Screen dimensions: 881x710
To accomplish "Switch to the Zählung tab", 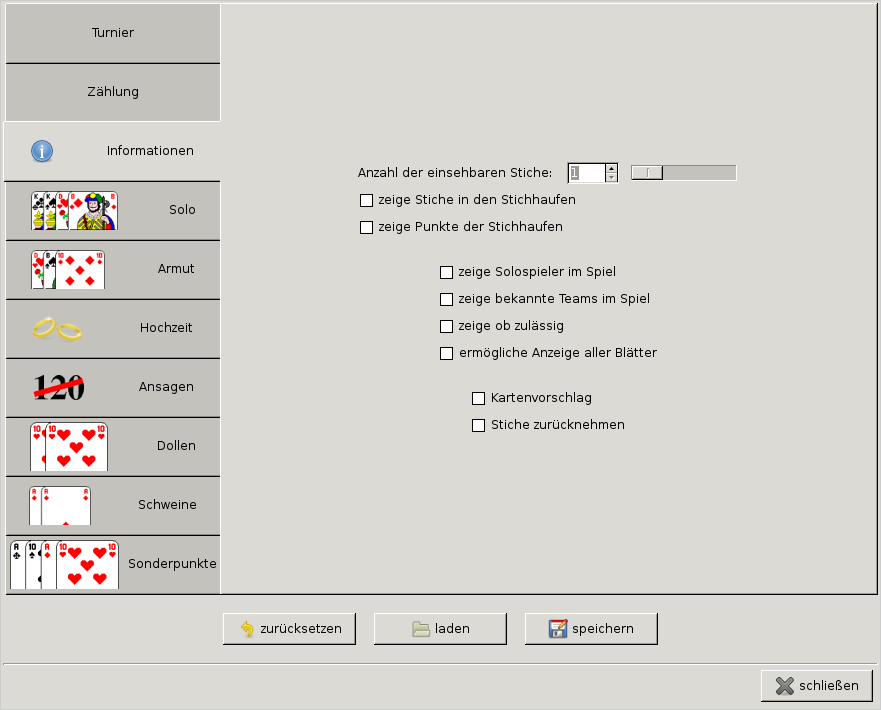I will click(x=113, y=92).
